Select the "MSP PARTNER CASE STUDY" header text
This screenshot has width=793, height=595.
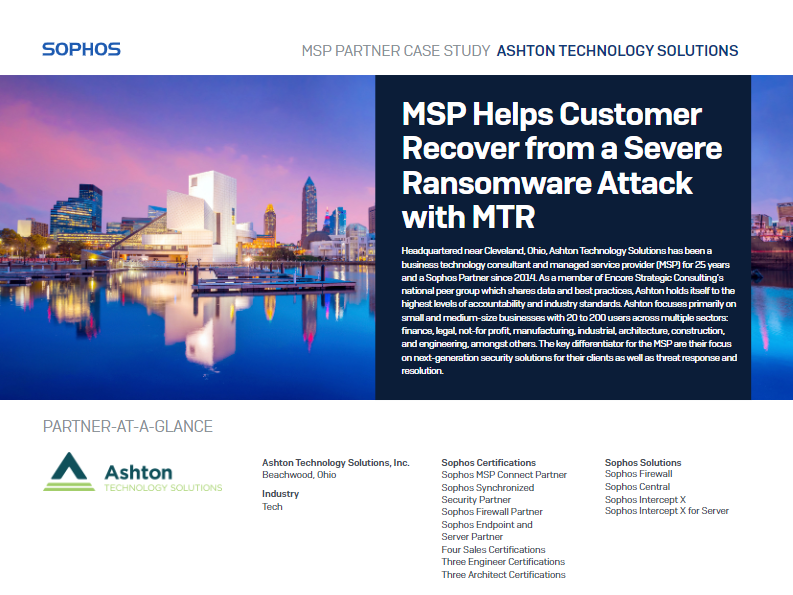(395, 51)
